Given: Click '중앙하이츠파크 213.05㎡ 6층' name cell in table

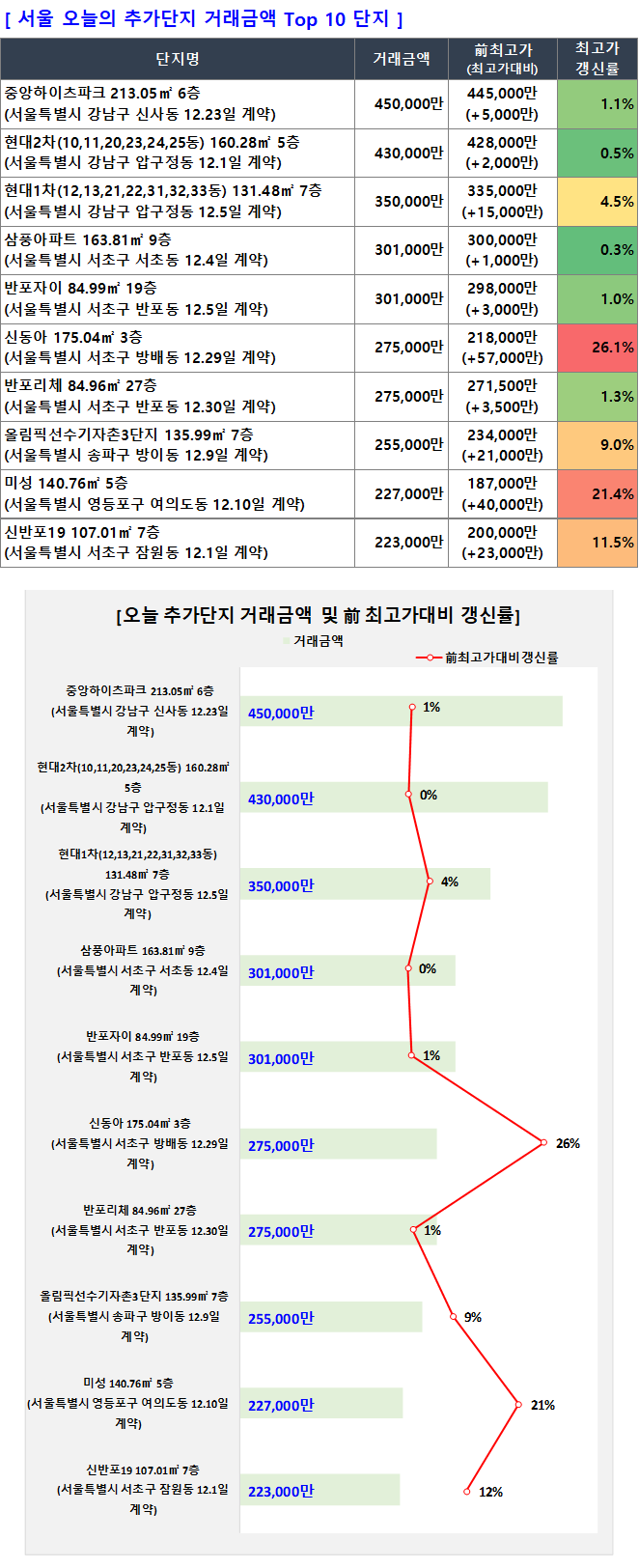Looking at the screenshot, I should coord(178,104).
